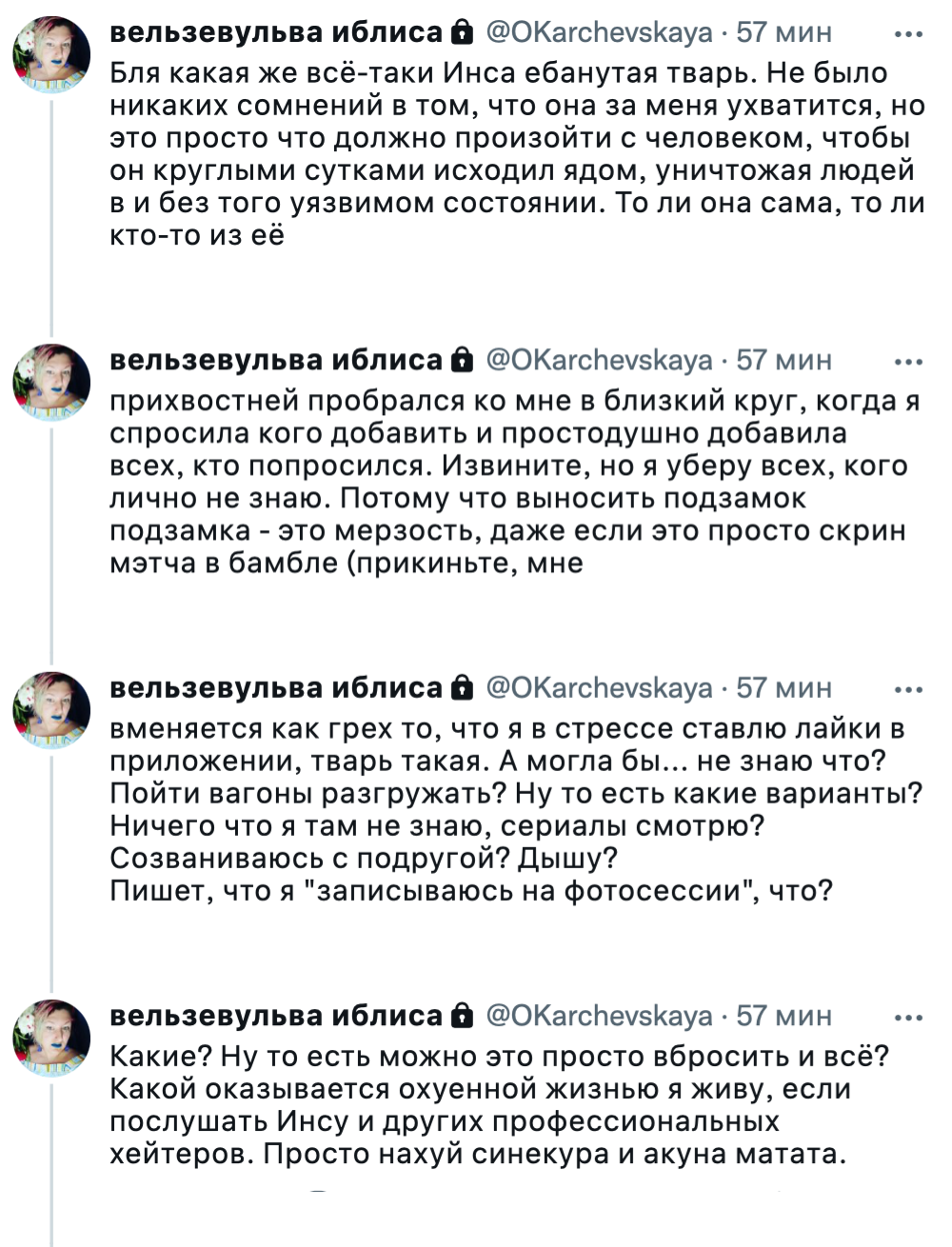Click '57 мин' timestamp of first tweet
The image size is (952, 1247).
783,33
